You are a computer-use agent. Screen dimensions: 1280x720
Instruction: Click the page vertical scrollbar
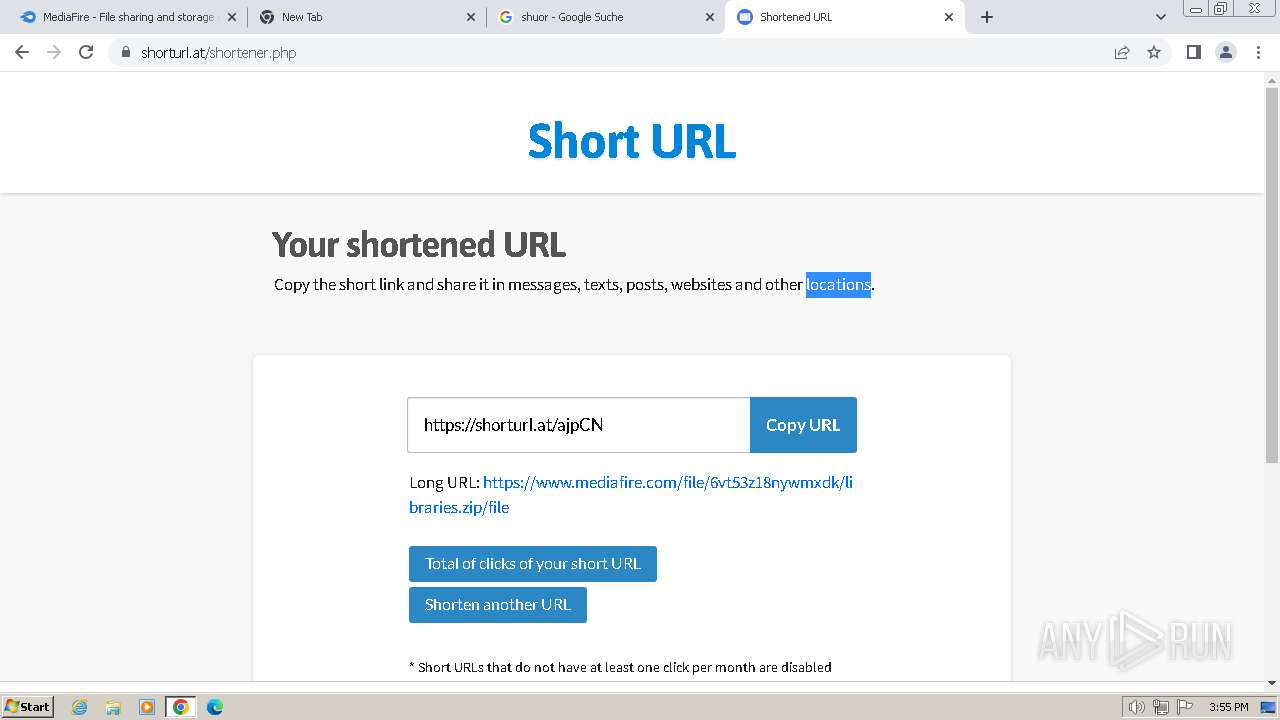click(x=1272, y=275)
